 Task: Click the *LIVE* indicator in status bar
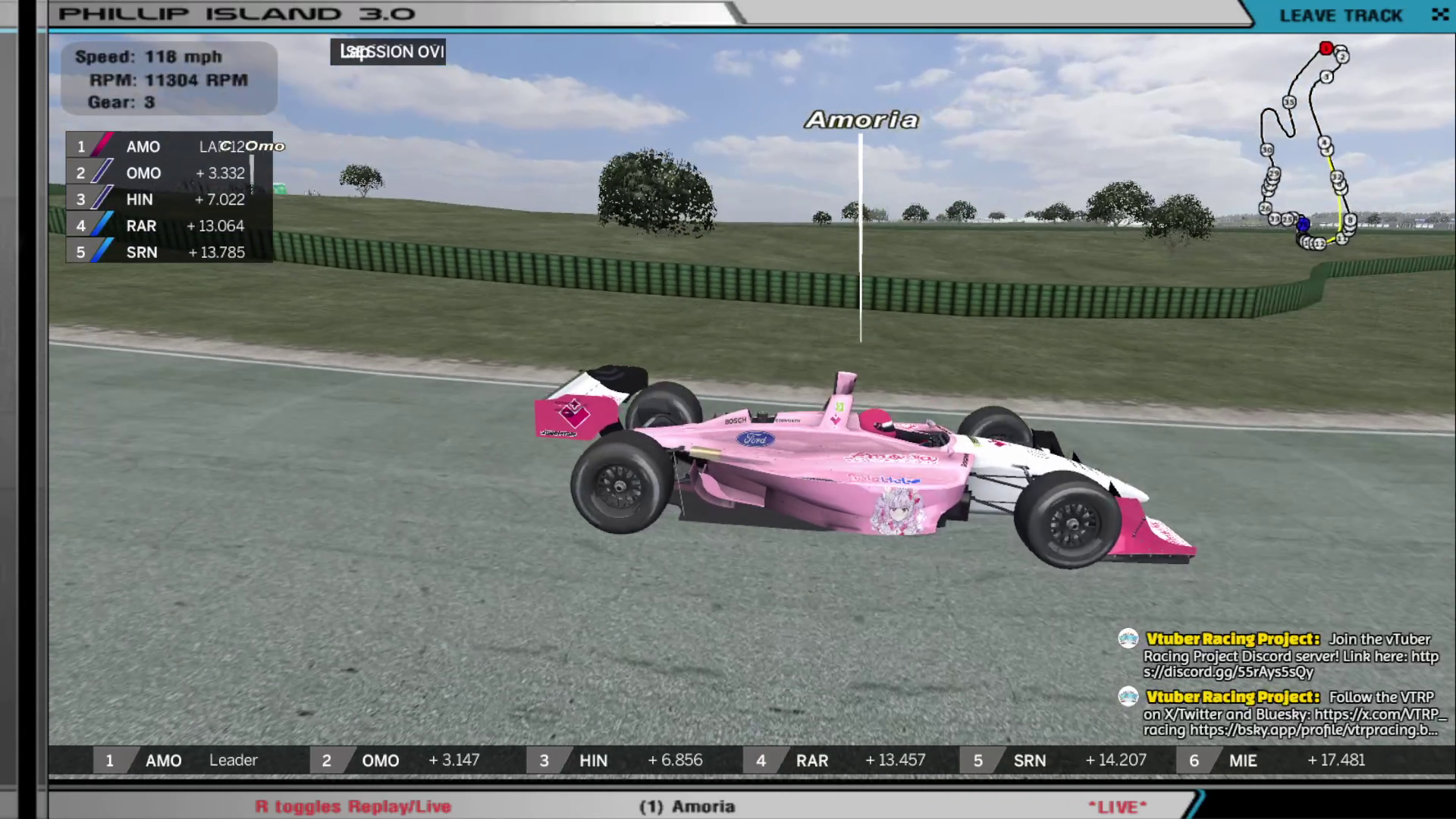point(1118,807)
